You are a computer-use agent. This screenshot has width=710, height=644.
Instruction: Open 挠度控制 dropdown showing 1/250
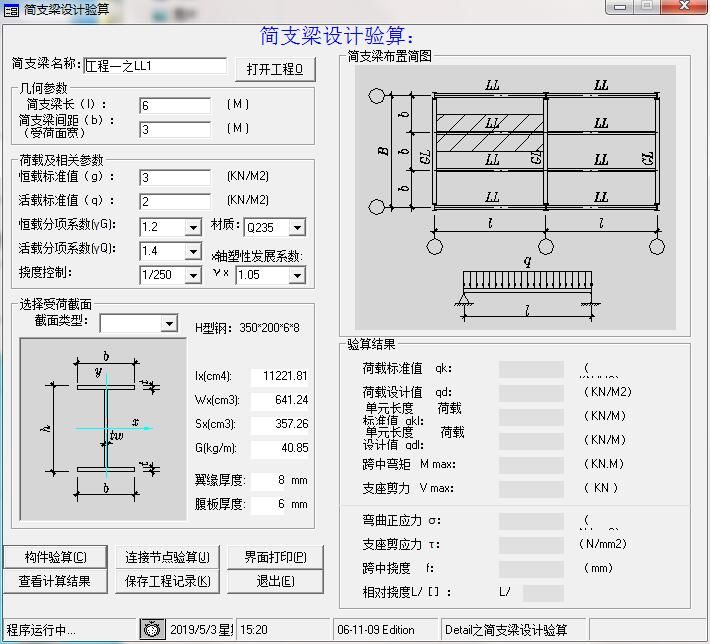(193, 275)
